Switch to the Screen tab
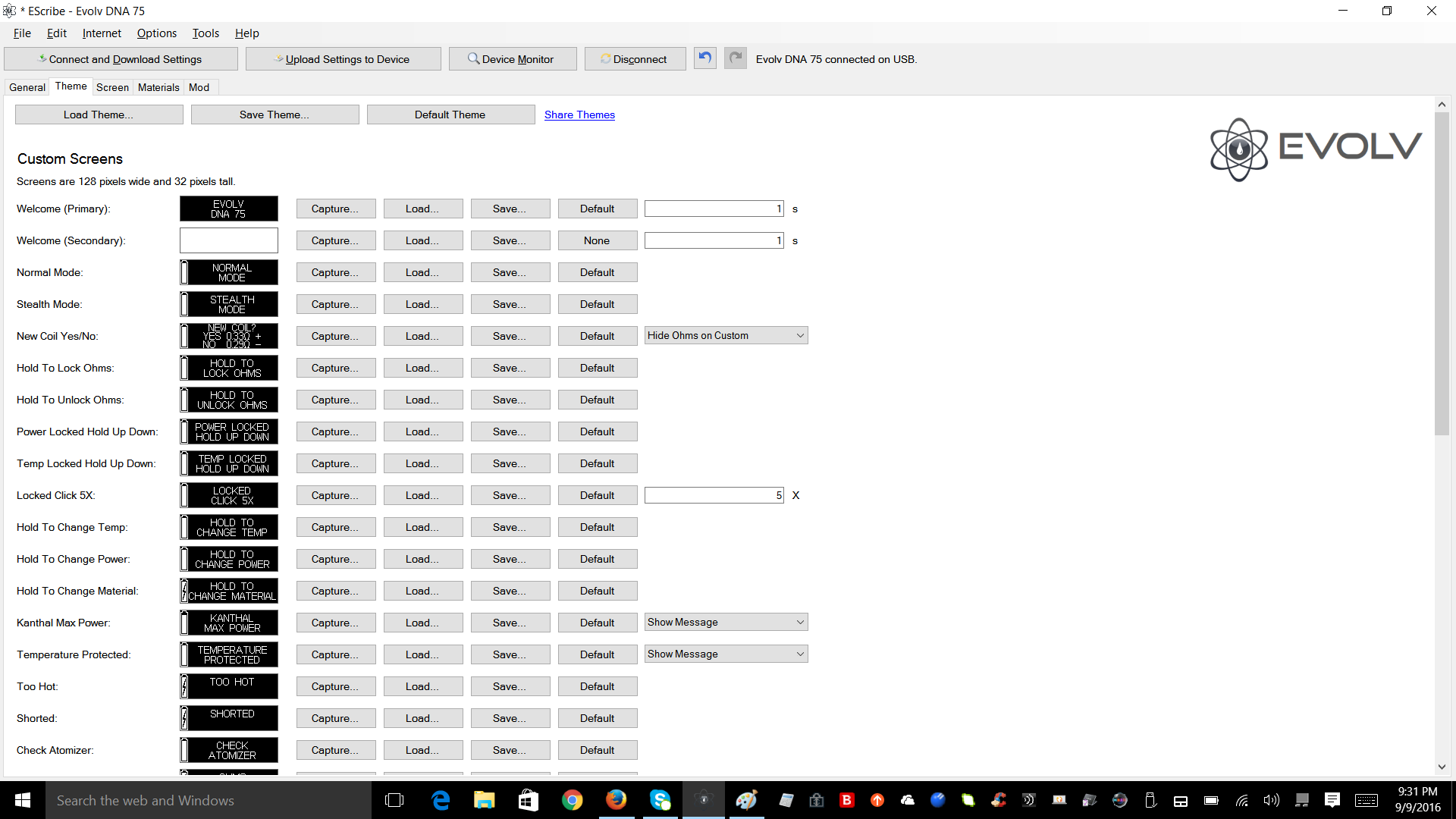This screenshot has width=1456, height=819. [x=112, y=87]
